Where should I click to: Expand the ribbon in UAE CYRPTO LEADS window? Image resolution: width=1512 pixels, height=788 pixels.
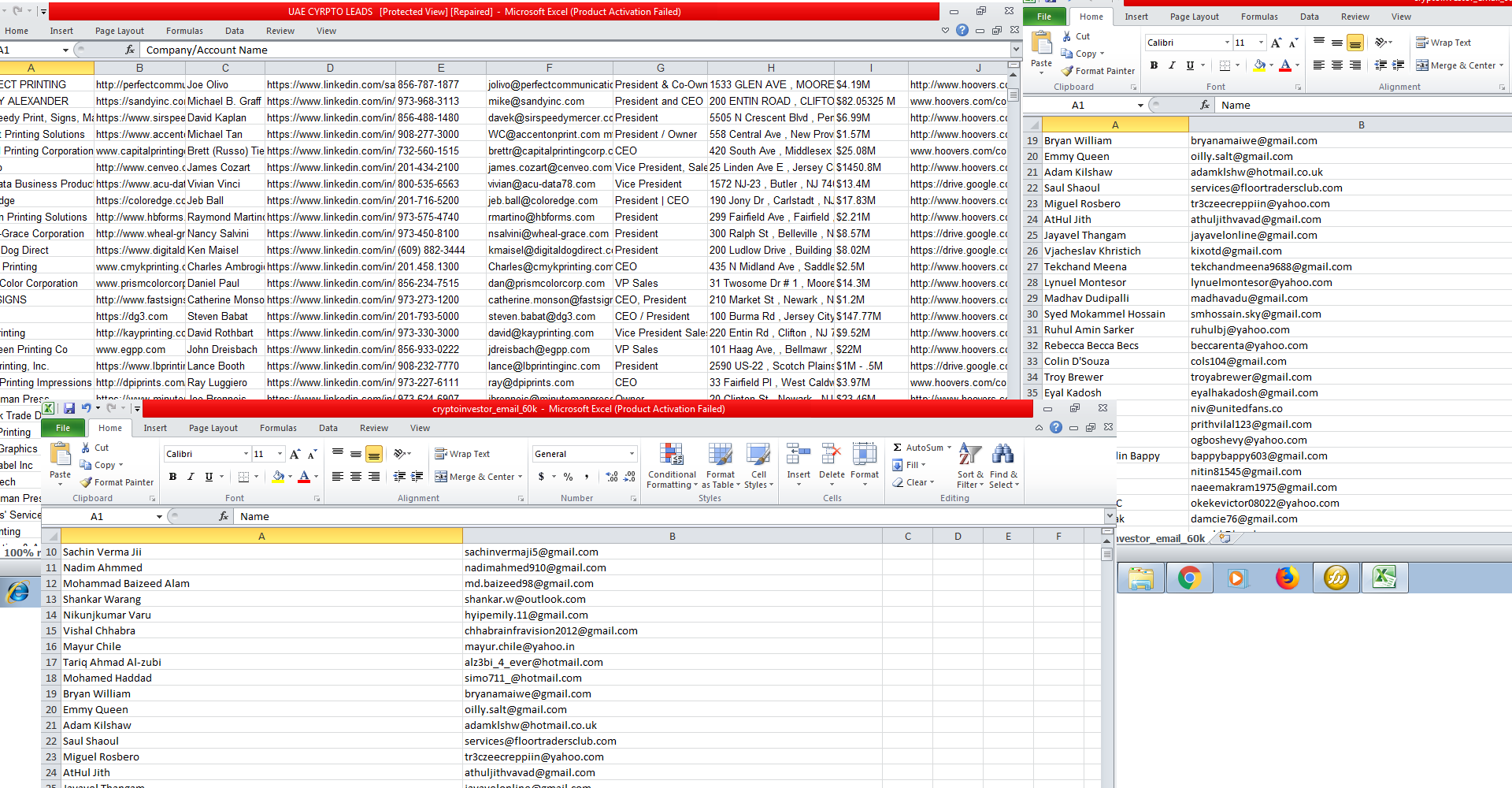(x=945, y=31)
